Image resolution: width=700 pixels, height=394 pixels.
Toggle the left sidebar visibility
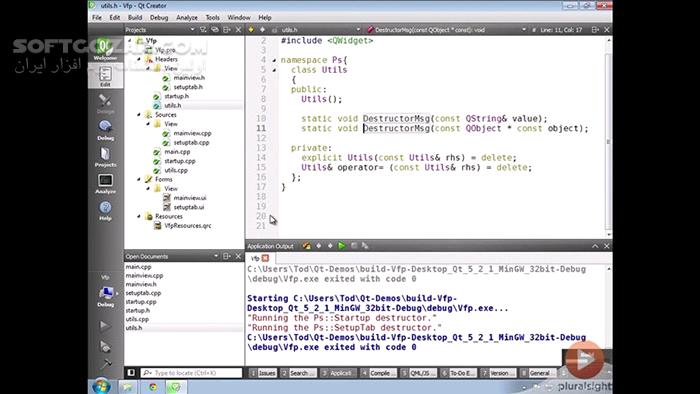(131, 373)
